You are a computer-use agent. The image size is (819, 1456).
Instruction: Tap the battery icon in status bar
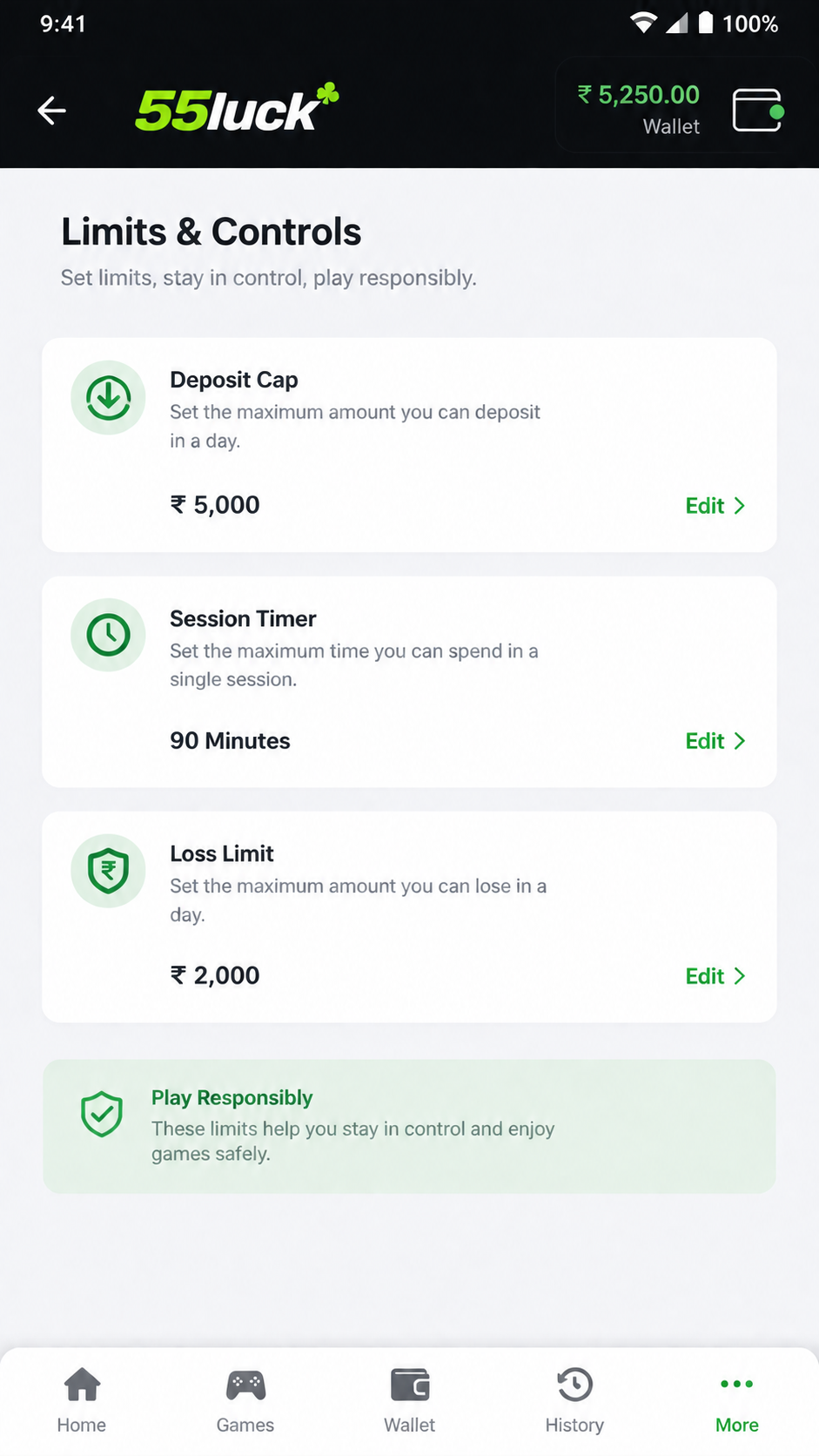tap(706, 23)
